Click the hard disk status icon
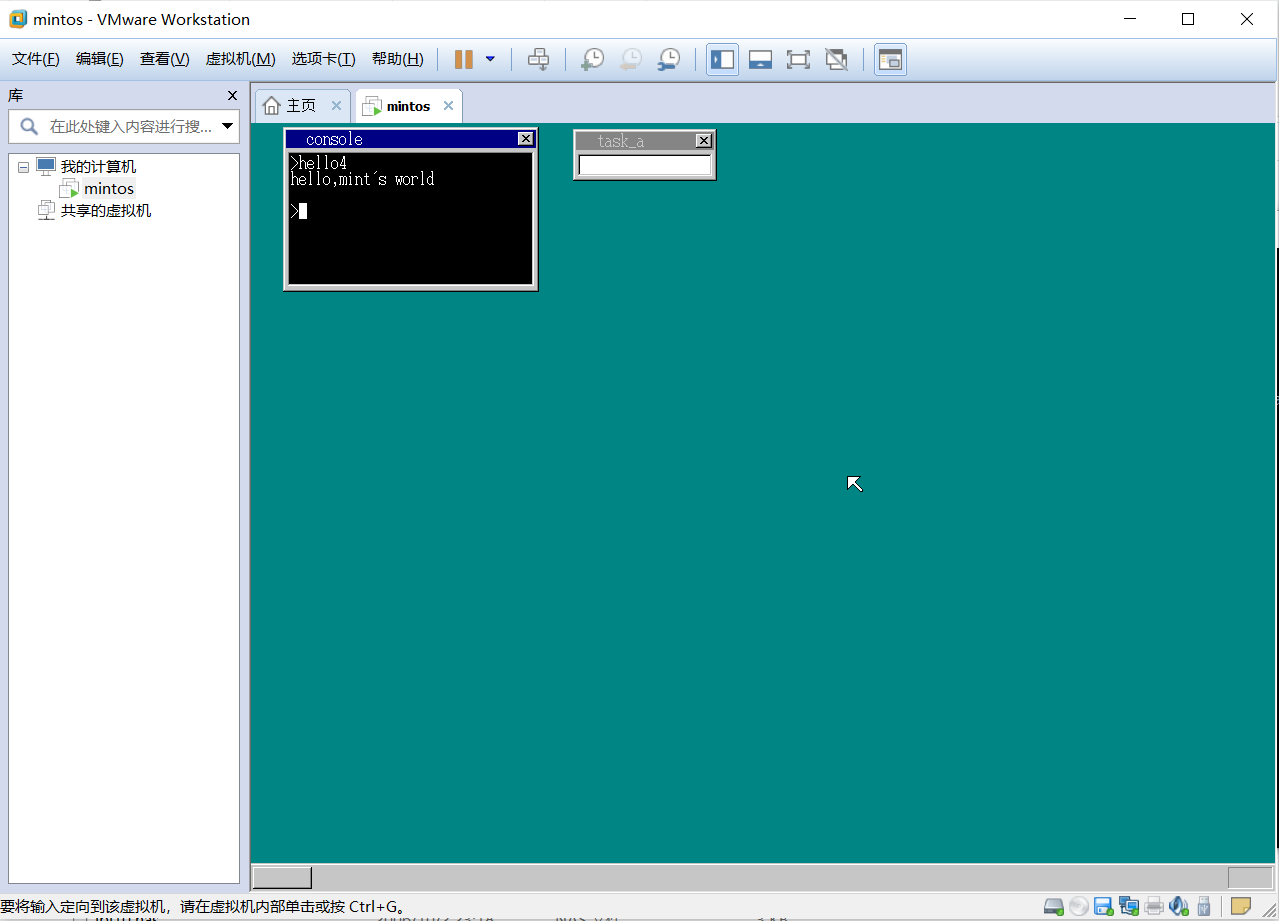This screenshot has width=1279, height=921. tap(1054, 907)
